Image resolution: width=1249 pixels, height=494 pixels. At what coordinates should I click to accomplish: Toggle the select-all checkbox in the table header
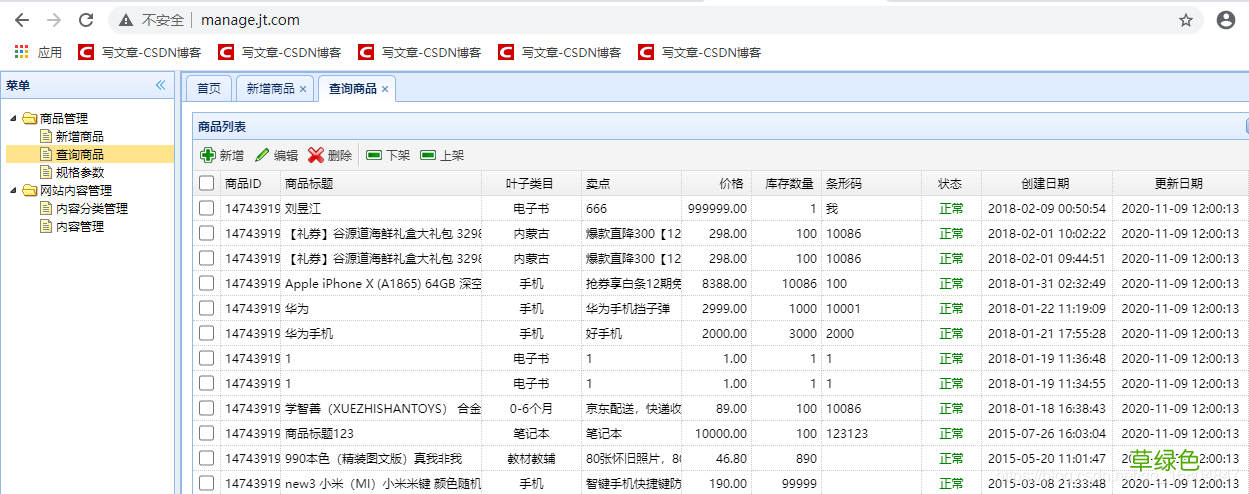206,183
